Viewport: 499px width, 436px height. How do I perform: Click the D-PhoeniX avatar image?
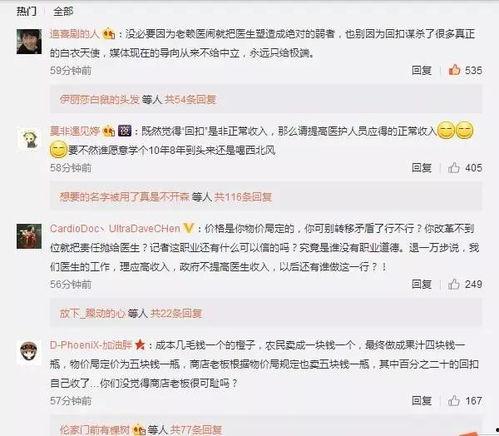click(x=29, y=352)
